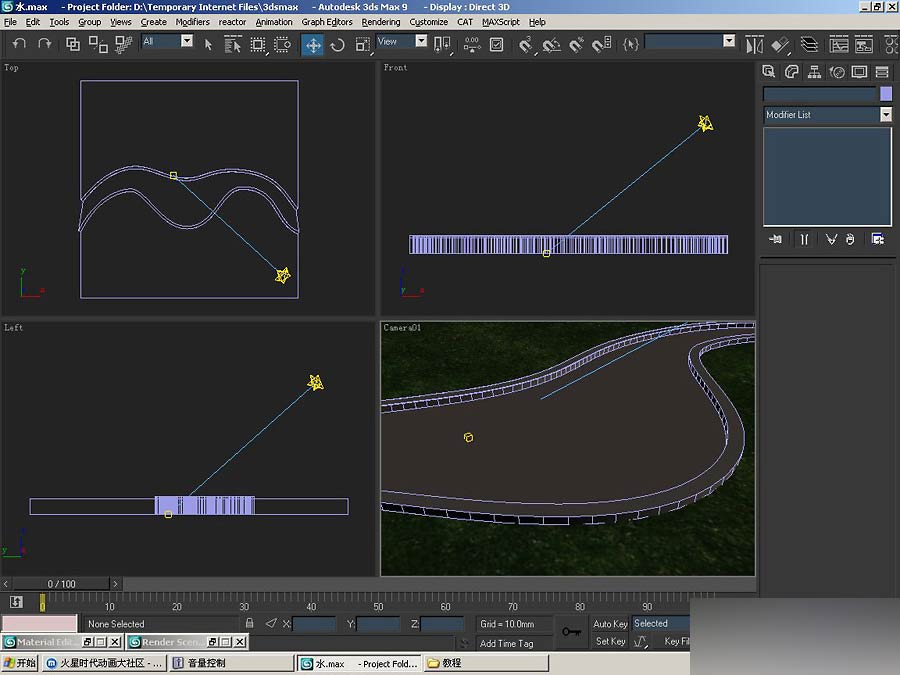Open the Select by Name list

point(233,44)
